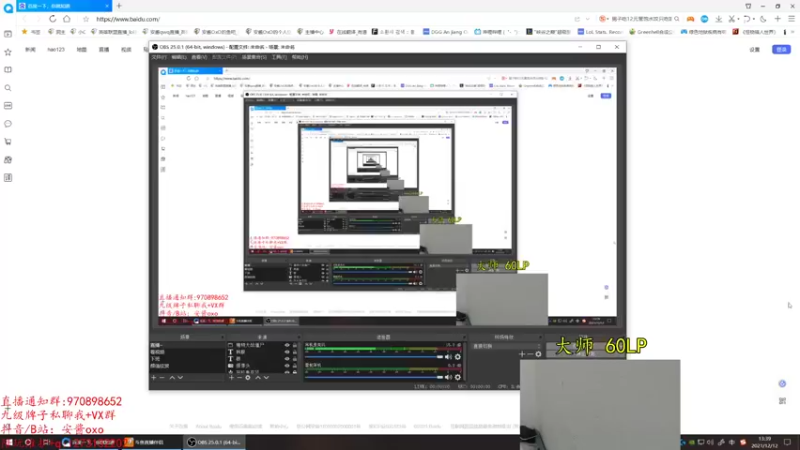Viewport: 800px width, 450px height.
Task: Open the address bar dropdown arrow
Action: tap(588, 19)
